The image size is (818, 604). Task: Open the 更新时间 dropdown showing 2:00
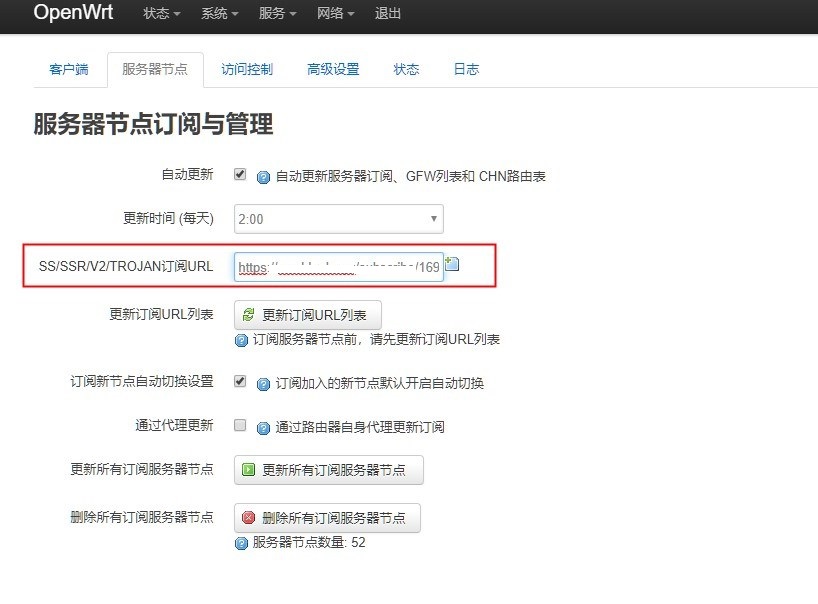coord(337,218)
